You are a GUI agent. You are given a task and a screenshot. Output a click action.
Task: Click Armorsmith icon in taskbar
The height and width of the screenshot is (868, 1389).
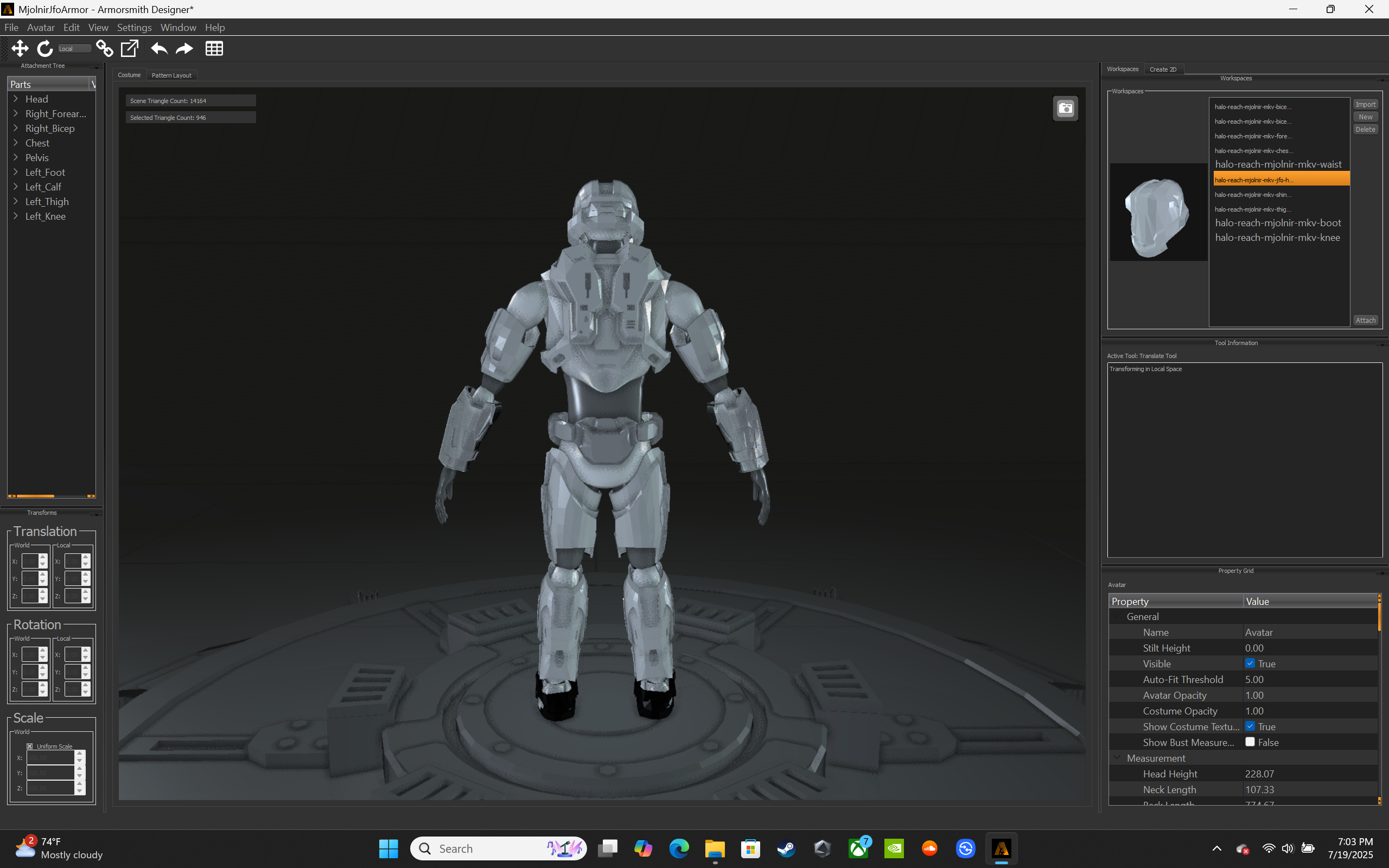point(1002,848)
